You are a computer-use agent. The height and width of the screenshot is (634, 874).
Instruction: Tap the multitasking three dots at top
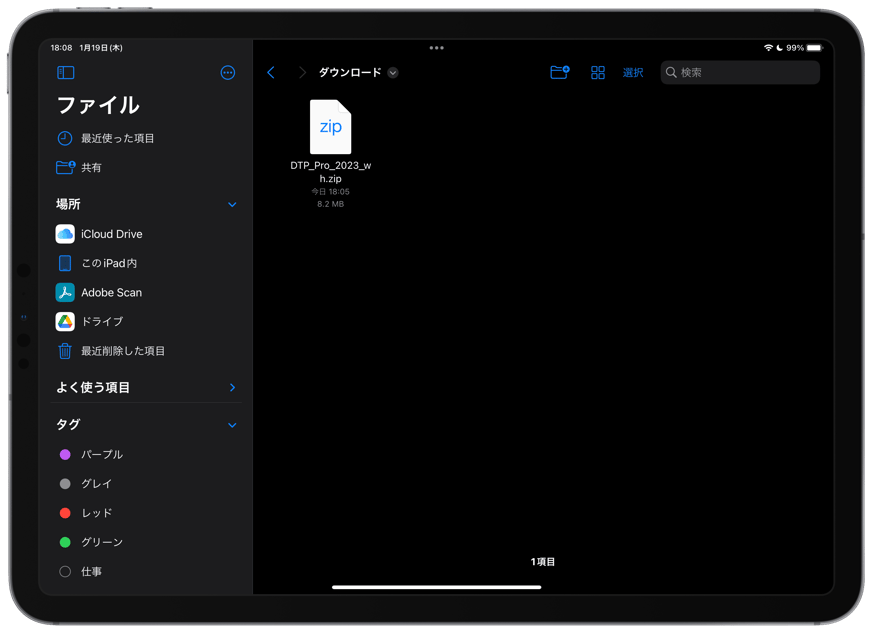click(436, 48)
